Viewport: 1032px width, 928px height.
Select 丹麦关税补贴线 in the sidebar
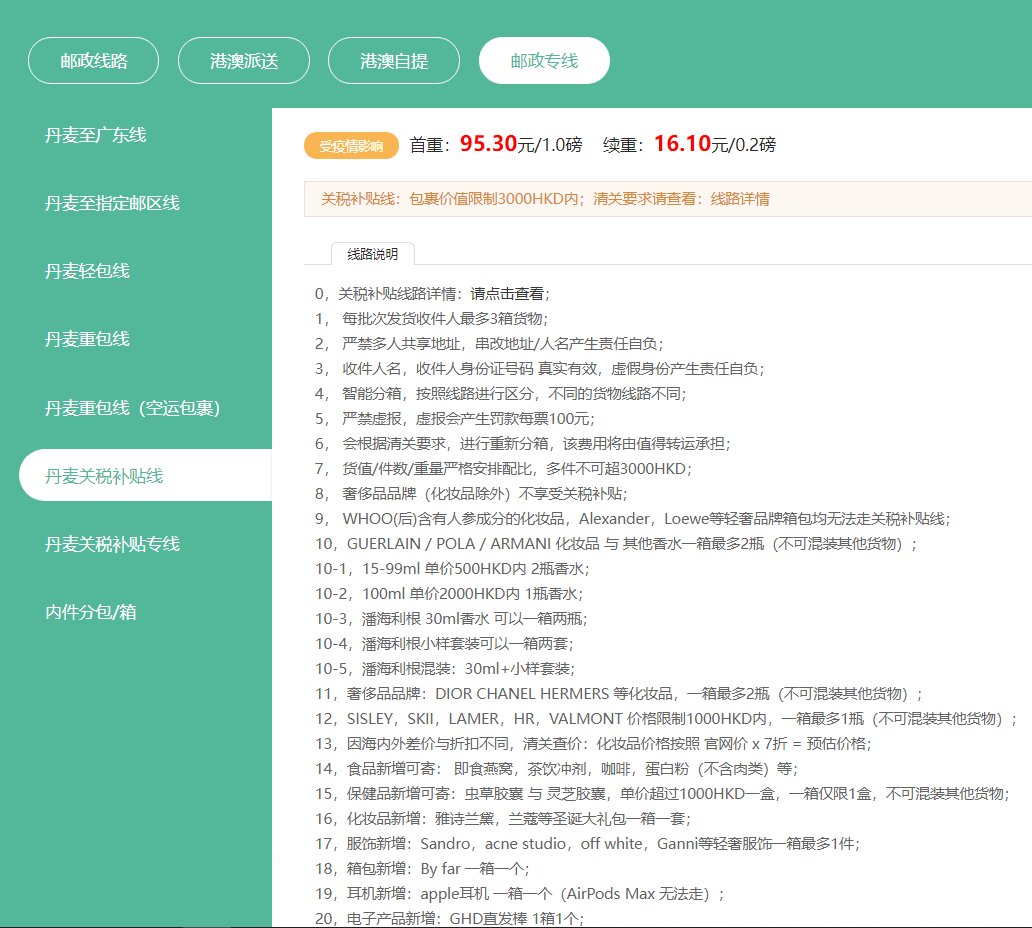(x=145, y=475)
